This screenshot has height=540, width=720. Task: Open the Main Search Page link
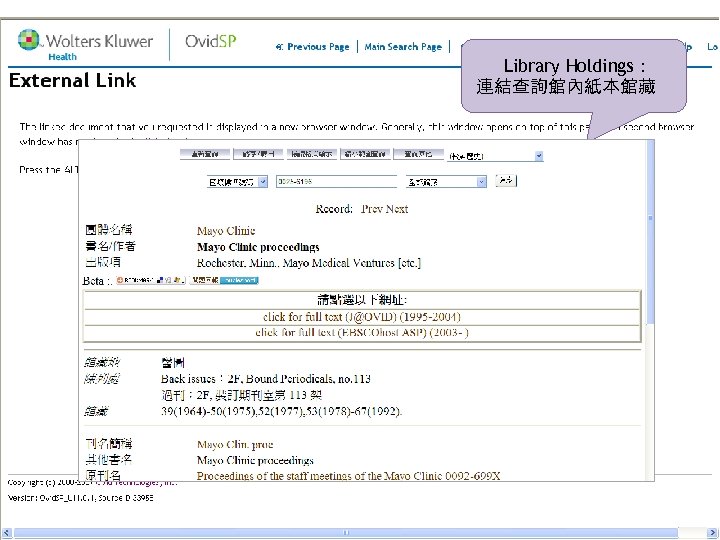coord(403,47)
